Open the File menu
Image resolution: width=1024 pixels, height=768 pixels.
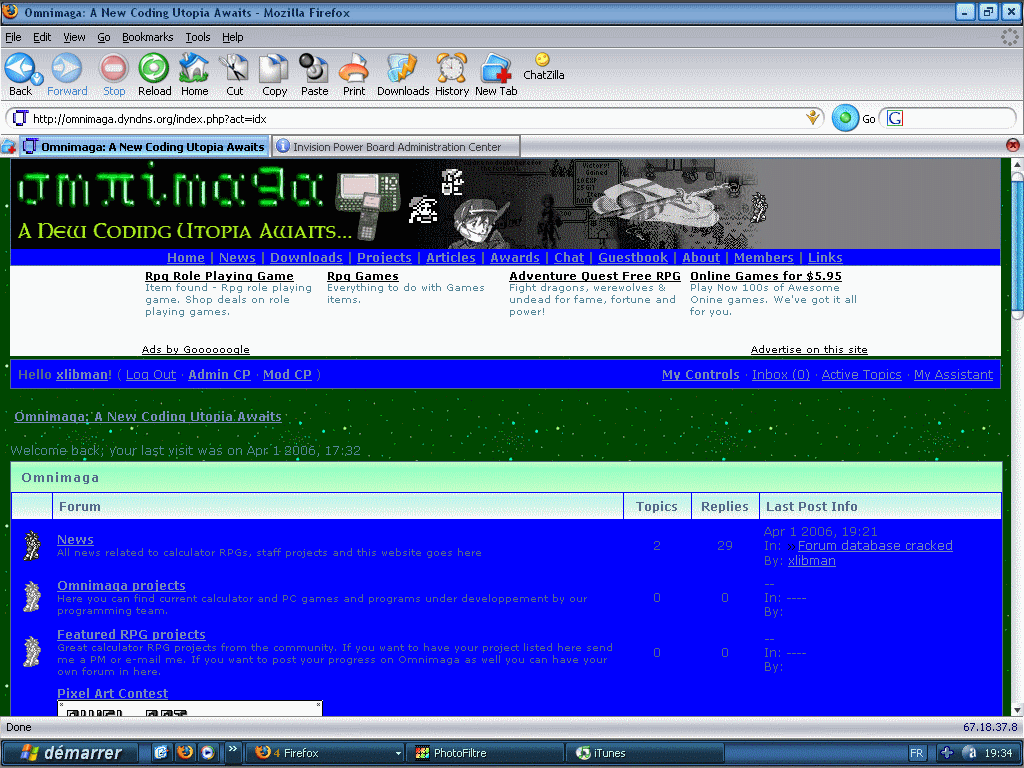[13, 37]
